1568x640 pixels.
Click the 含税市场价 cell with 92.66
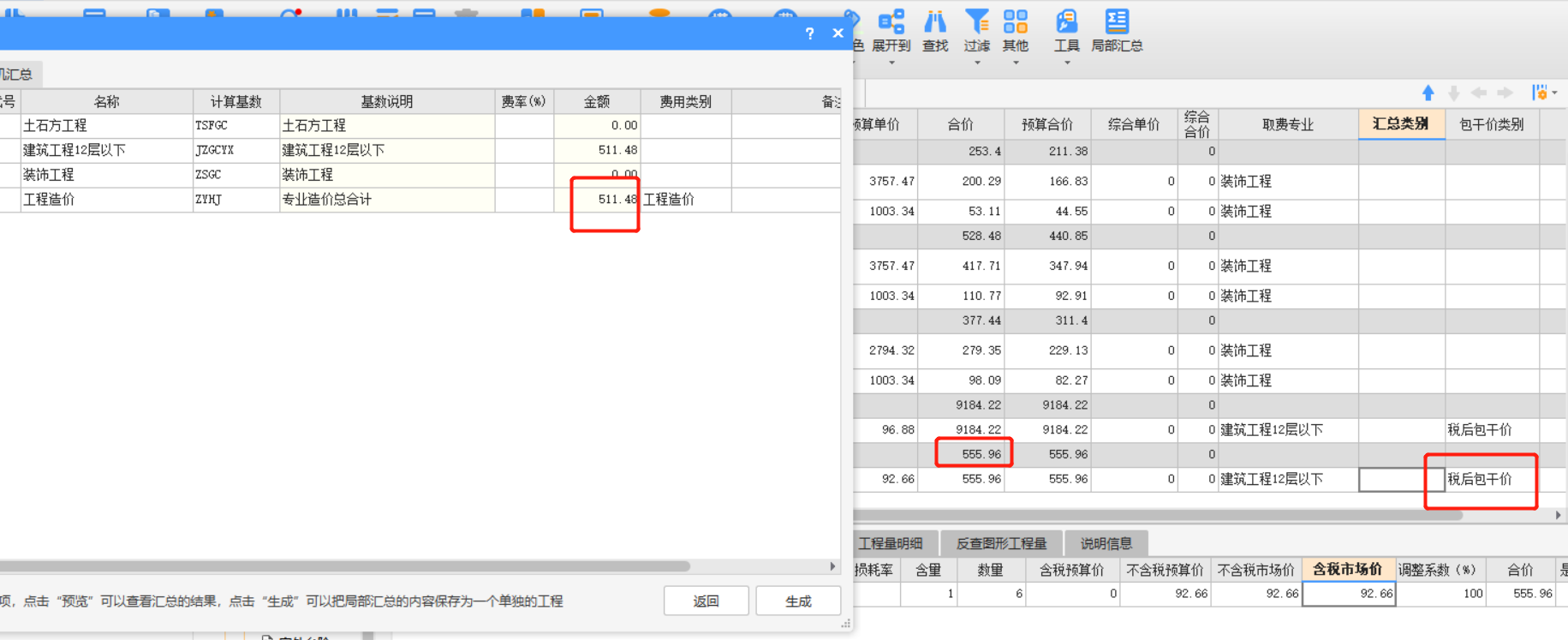pyautogui.click(x=1349, y=593)
